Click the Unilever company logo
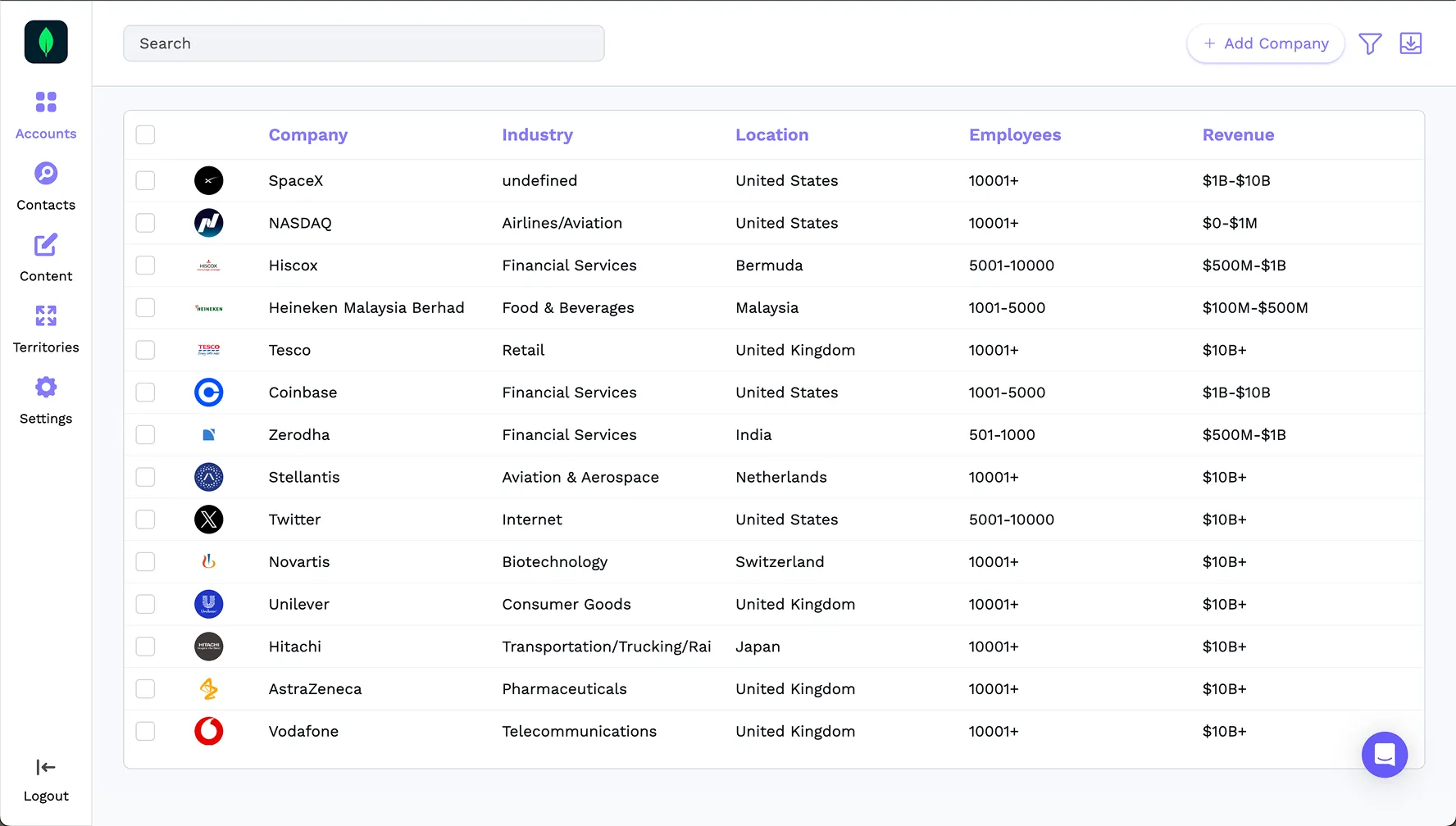This screenshot has height=826, width=1456. [x=209, y=604]
